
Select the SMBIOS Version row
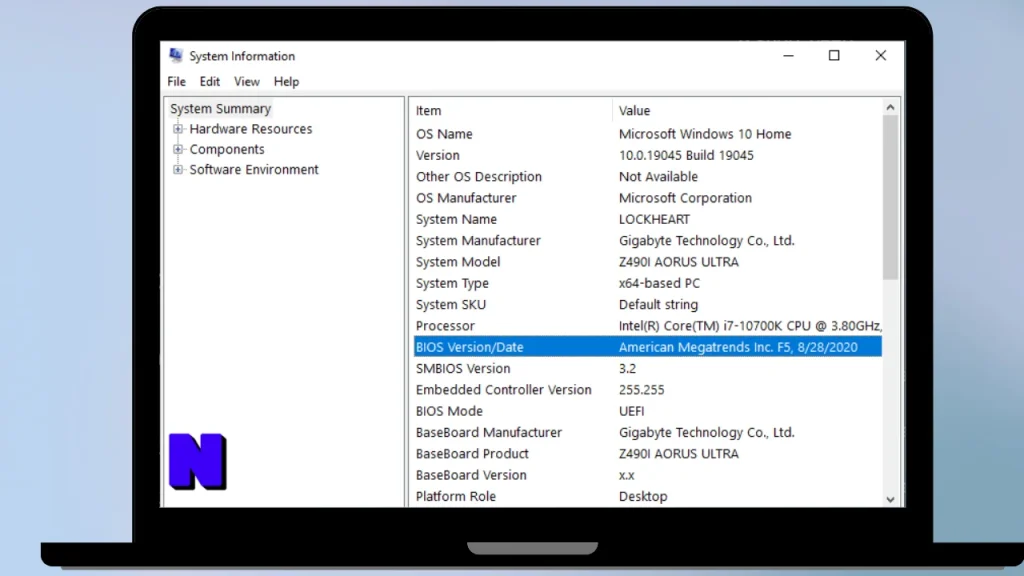[647, 368]
